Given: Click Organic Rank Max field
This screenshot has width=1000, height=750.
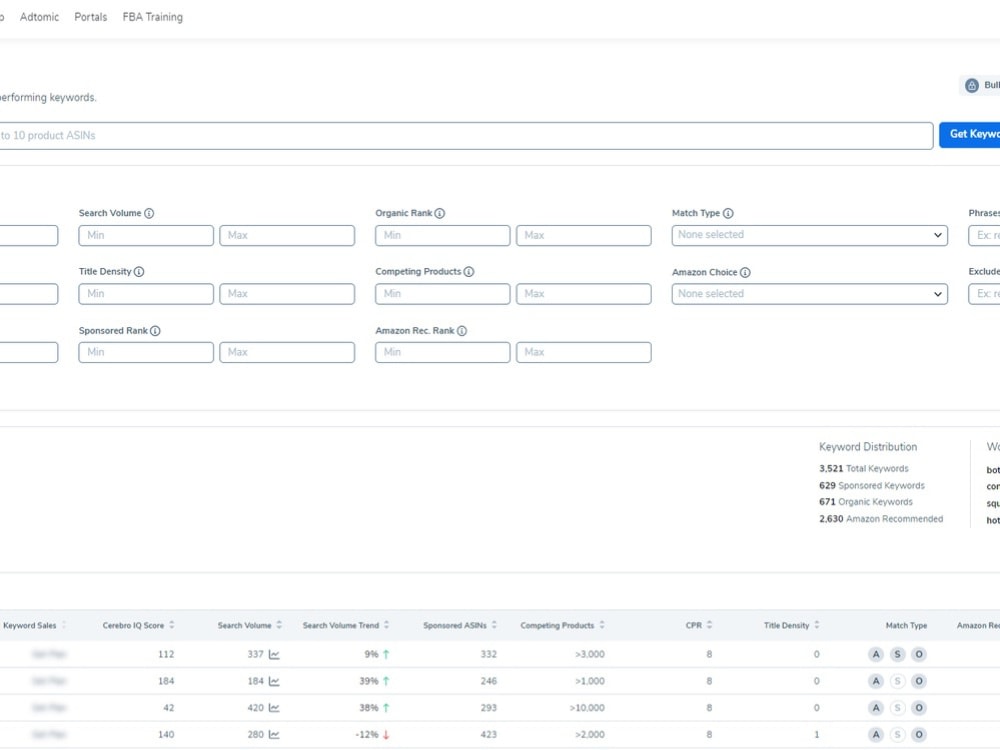Looking at the screenshot, I should 584,235.
